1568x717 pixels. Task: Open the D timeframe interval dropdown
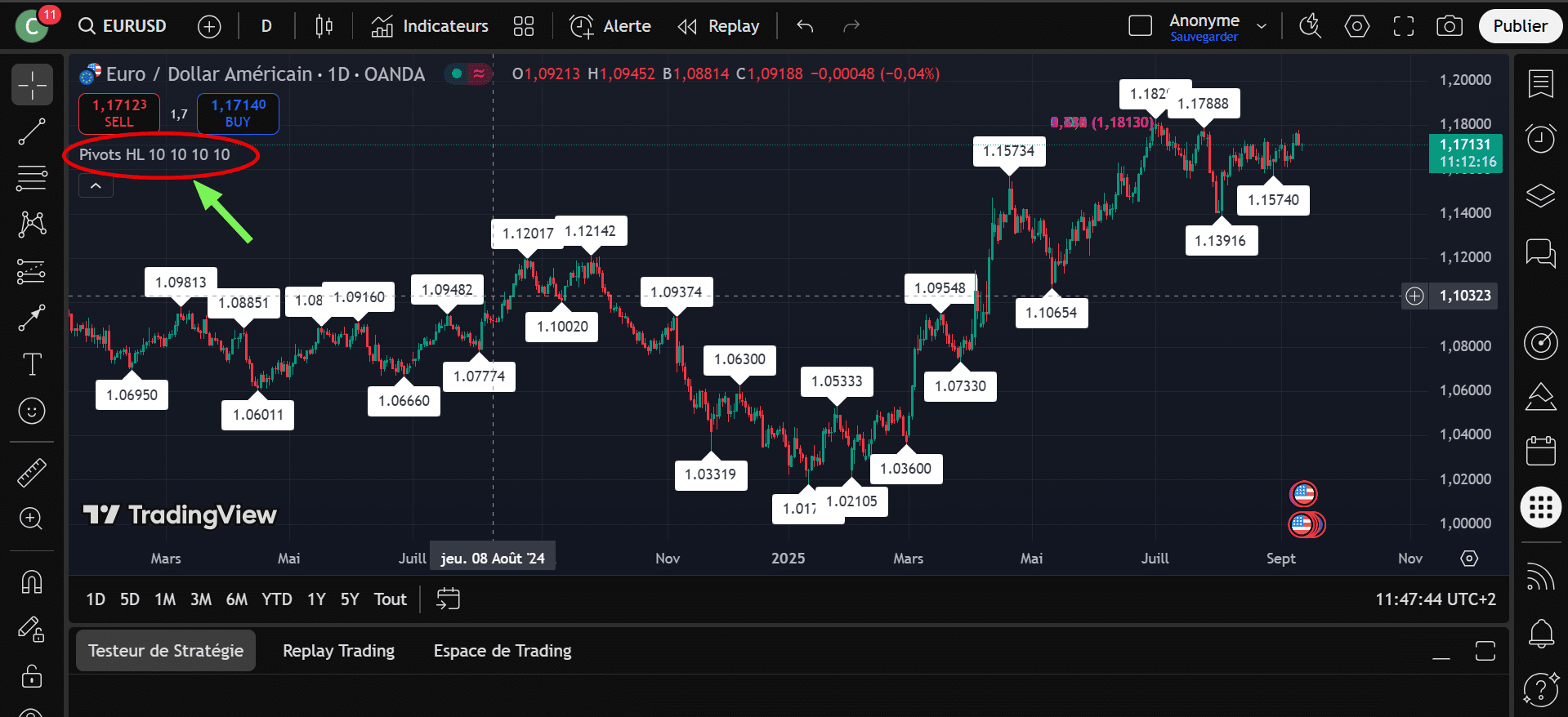(x=266, y=26)
